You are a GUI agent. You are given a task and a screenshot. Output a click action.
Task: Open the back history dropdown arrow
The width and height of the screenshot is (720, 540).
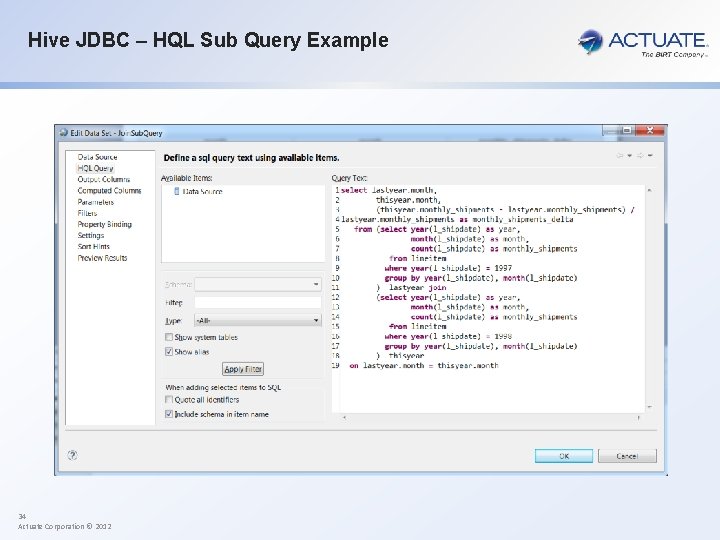630,156
